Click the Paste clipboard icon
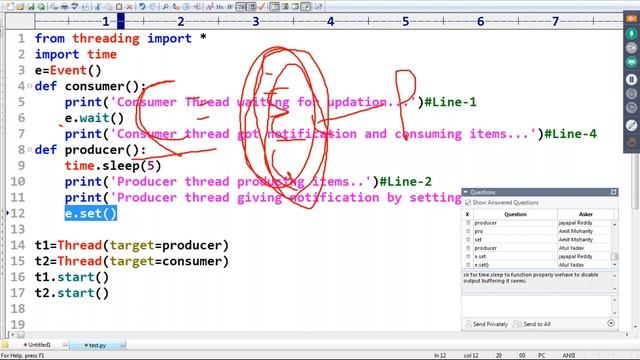 click(119, 7)
